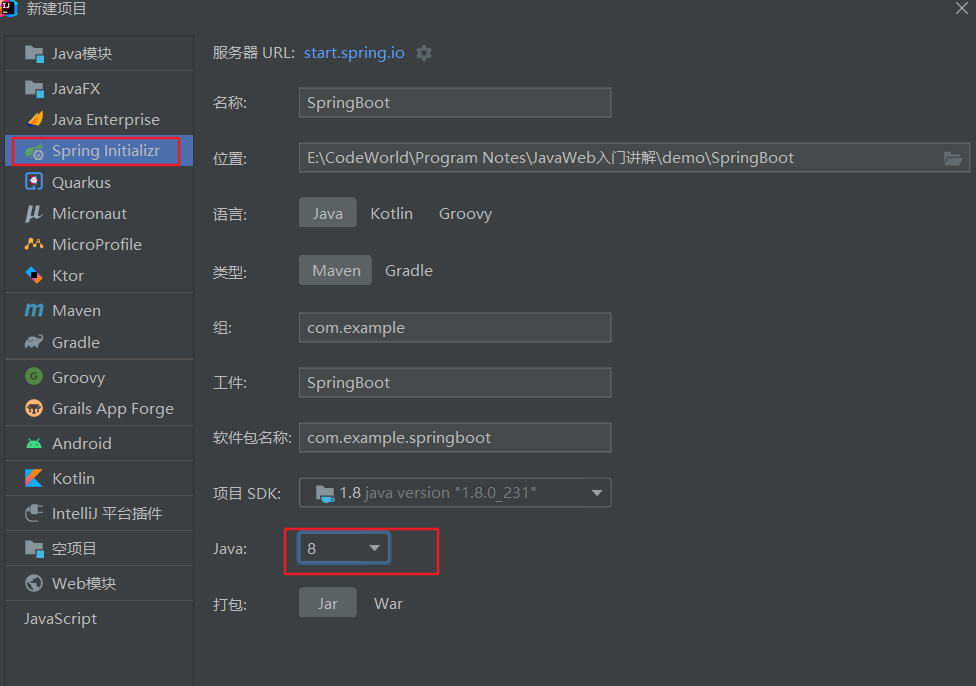Click the IntelliJ 平台插件 plug icon
Viewport: 976px width, 686px height.
tap(34, 513)
